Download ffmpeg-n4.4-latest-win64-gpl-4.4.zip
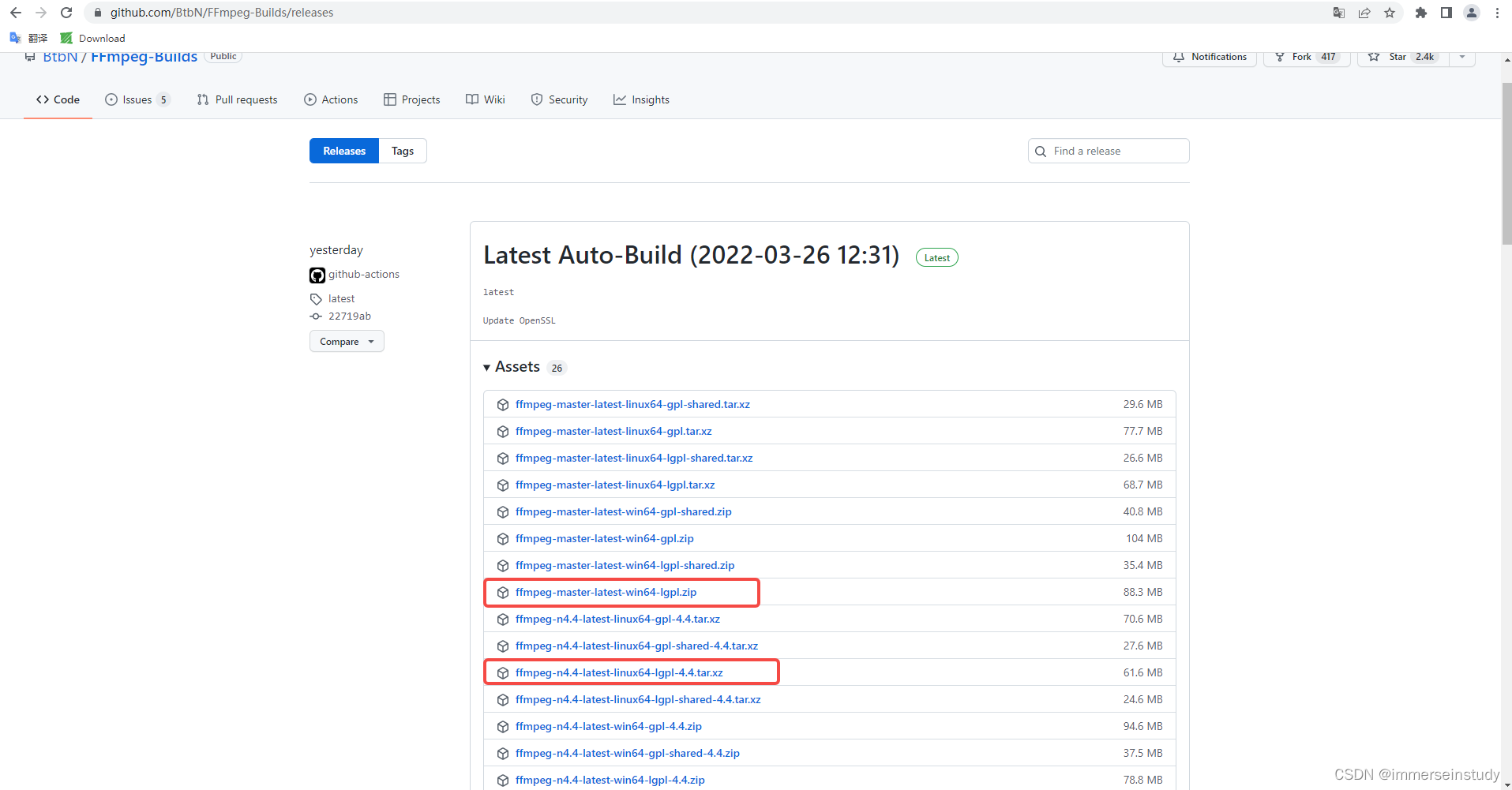 (609, 726)
